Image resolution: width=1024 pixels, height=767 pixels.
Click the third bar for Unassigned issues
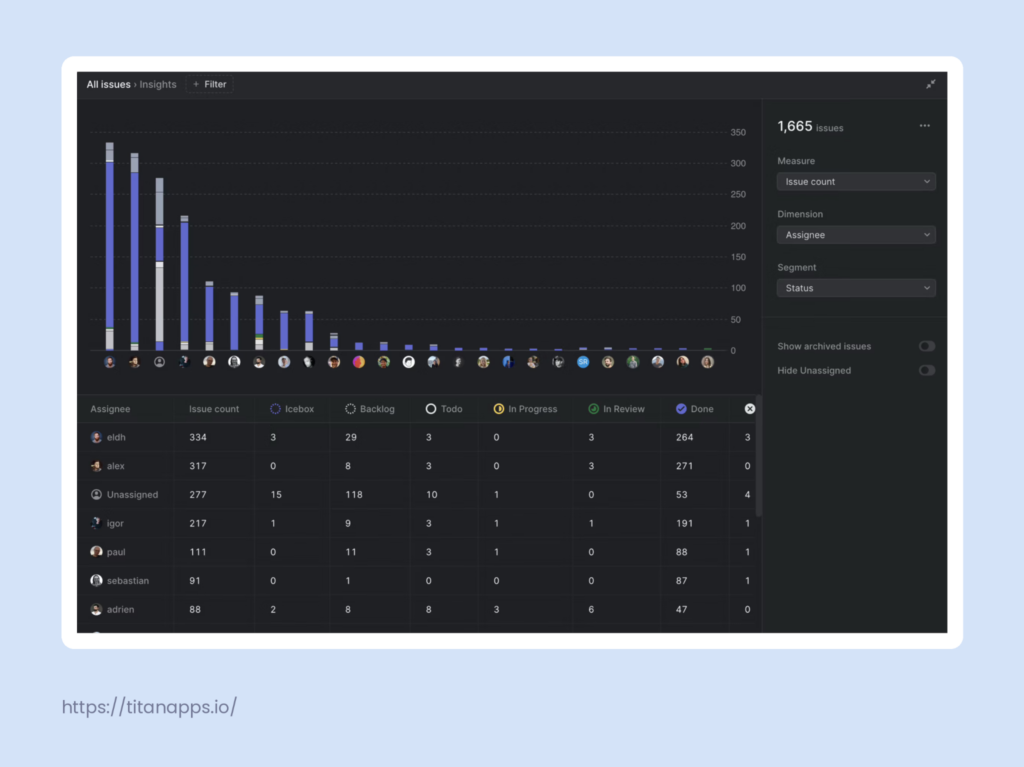point(159,265)
